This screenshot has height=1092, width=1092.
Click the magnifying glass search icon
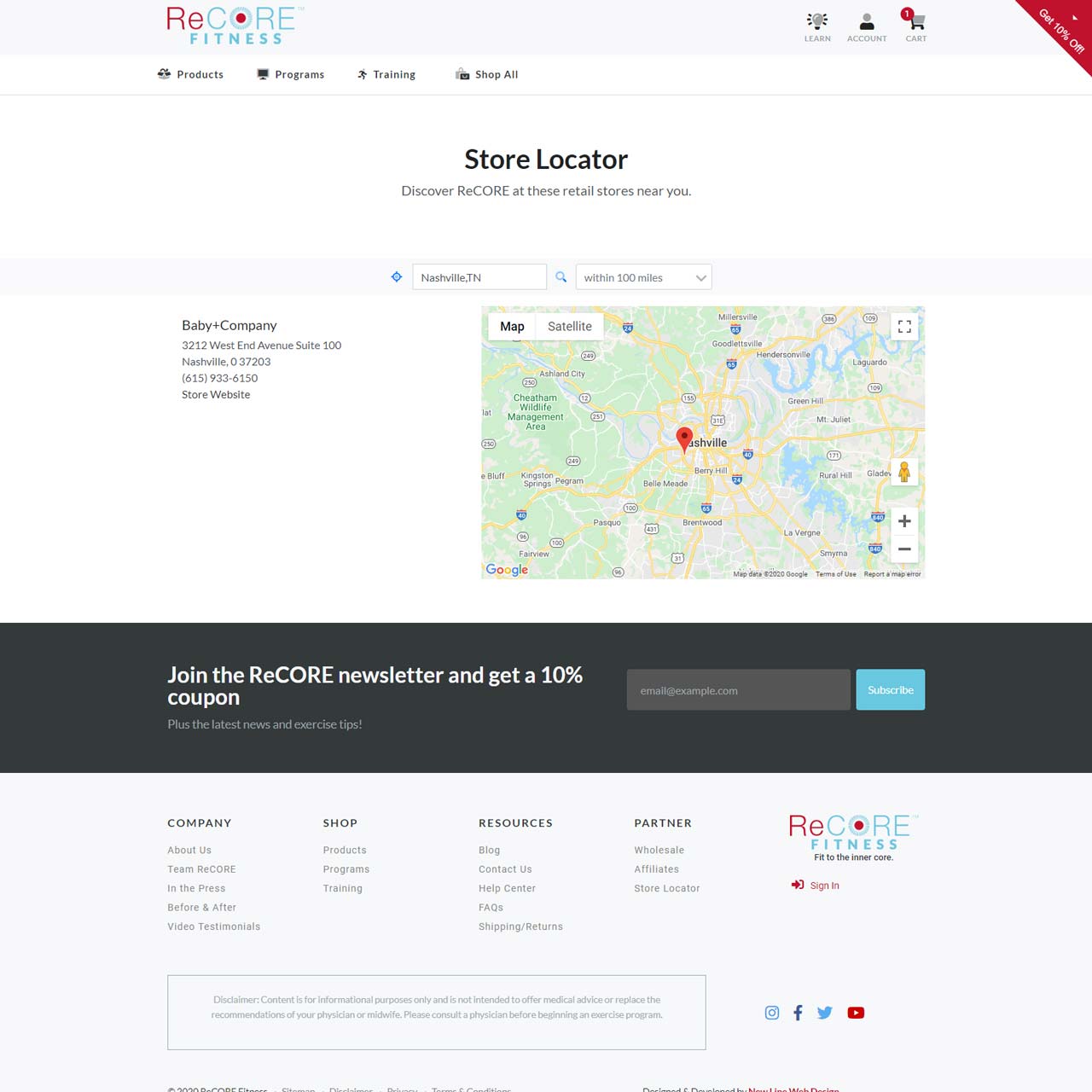pos(561,277)
